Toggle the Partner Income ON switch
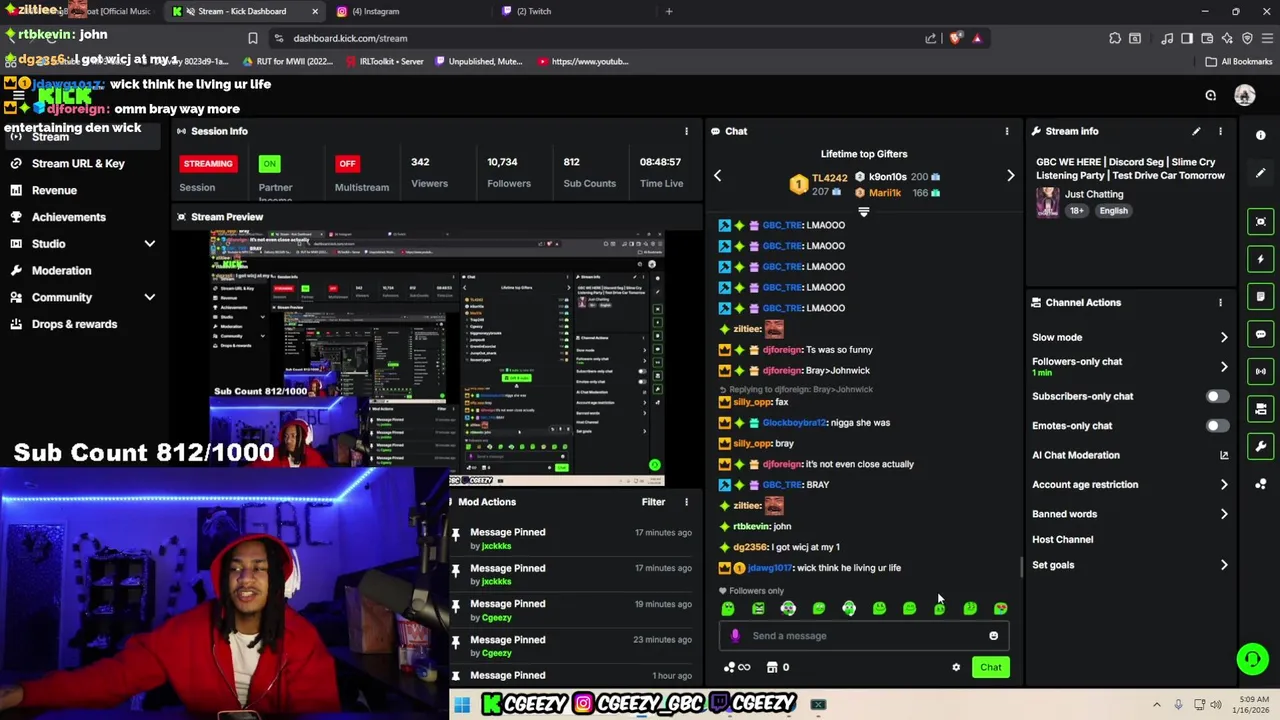The height and width of the screenshot is (720, 1280). [269, 163]
